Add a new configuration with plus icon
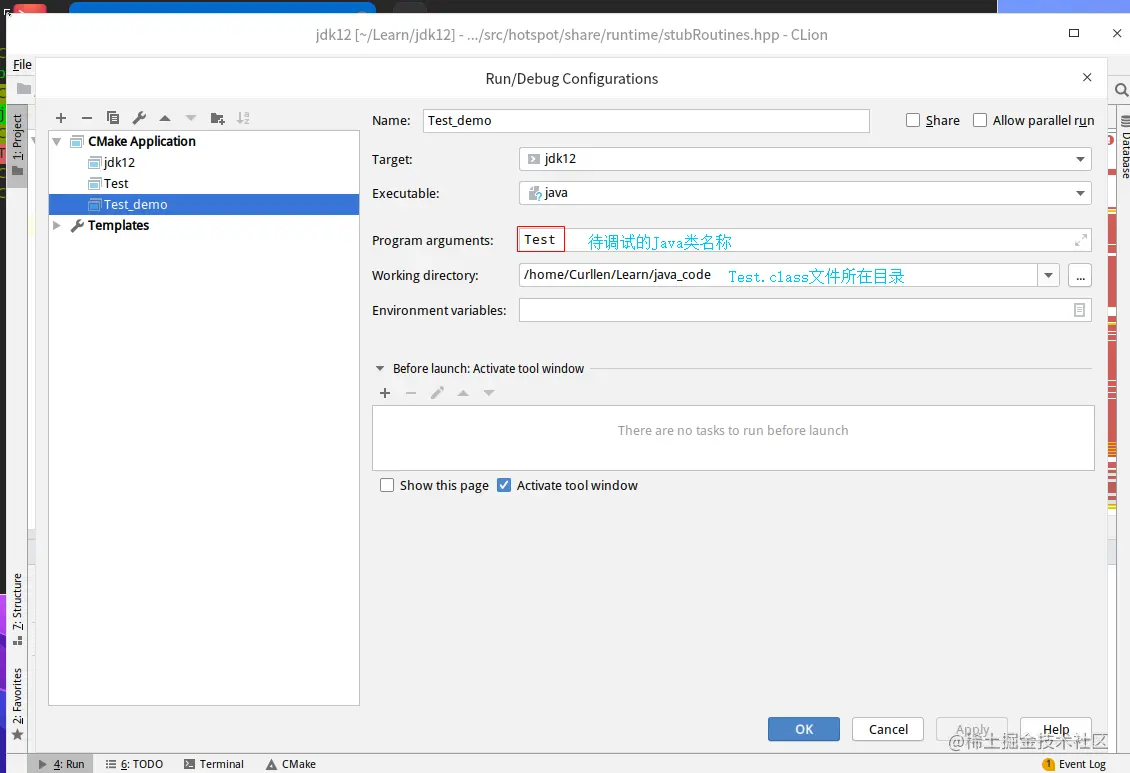The width and height of the screenshot is (1130, 773). tap(61, 118)
